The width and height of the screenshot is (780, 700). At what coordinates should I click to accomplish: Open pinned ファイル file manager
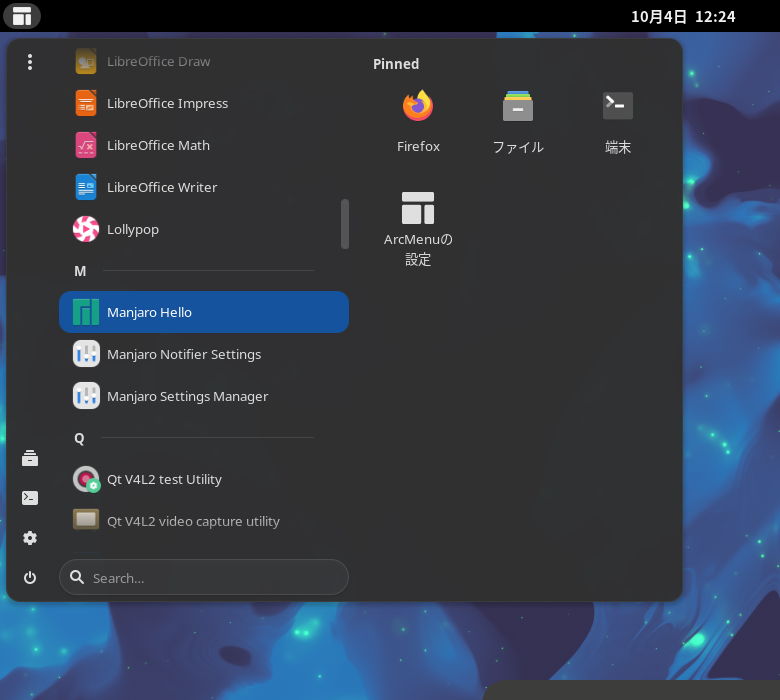click(x=518, y=121)
